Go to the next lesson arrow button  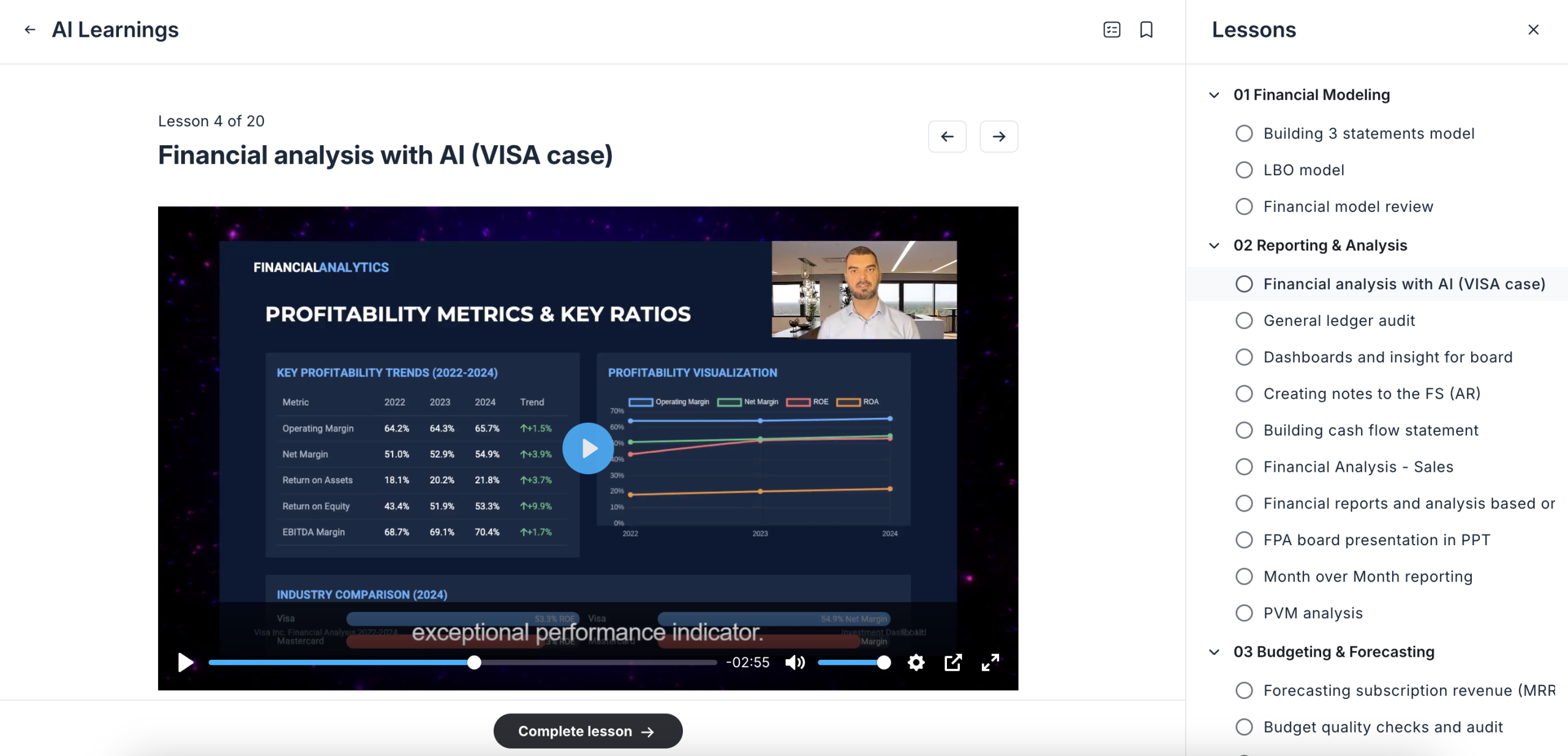click(x=998, y=136)
